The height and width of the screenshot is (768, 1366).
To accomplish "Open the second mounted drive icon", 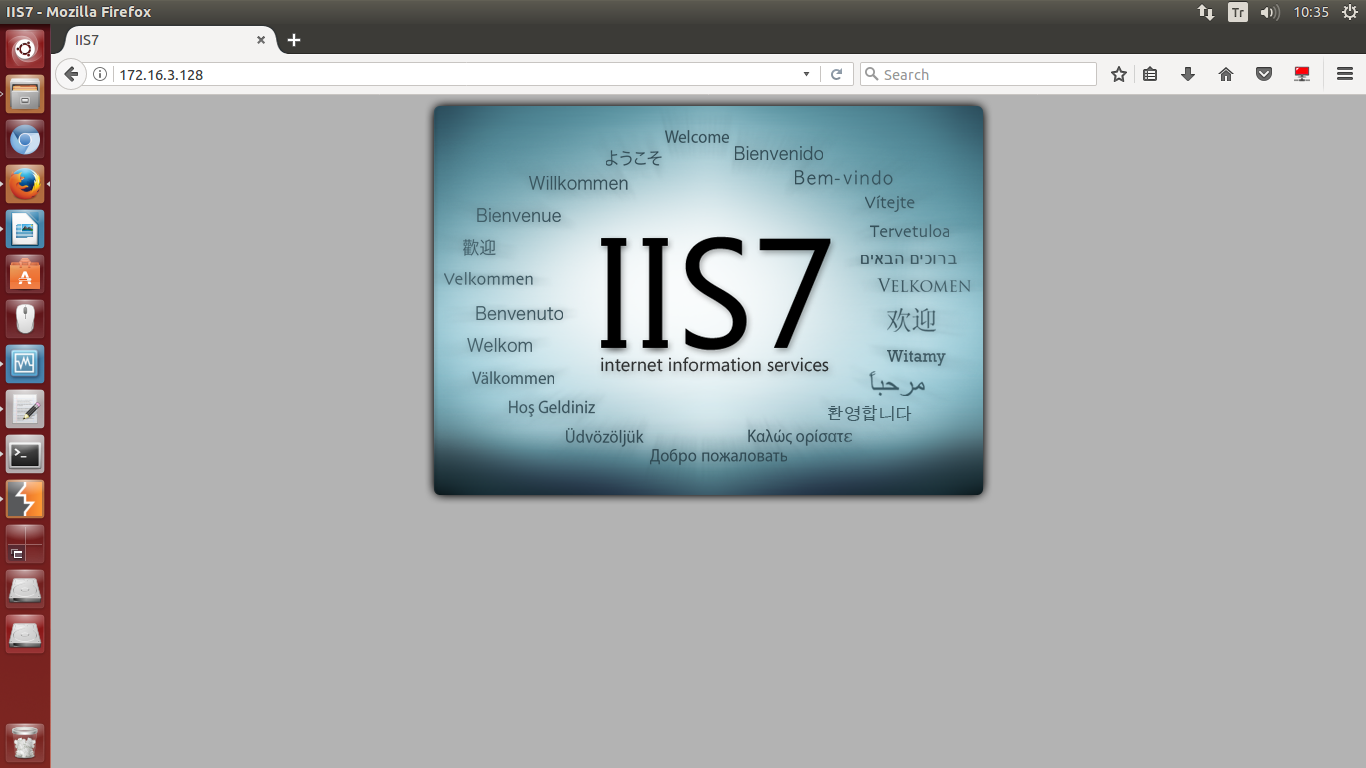I will point(25,634).
